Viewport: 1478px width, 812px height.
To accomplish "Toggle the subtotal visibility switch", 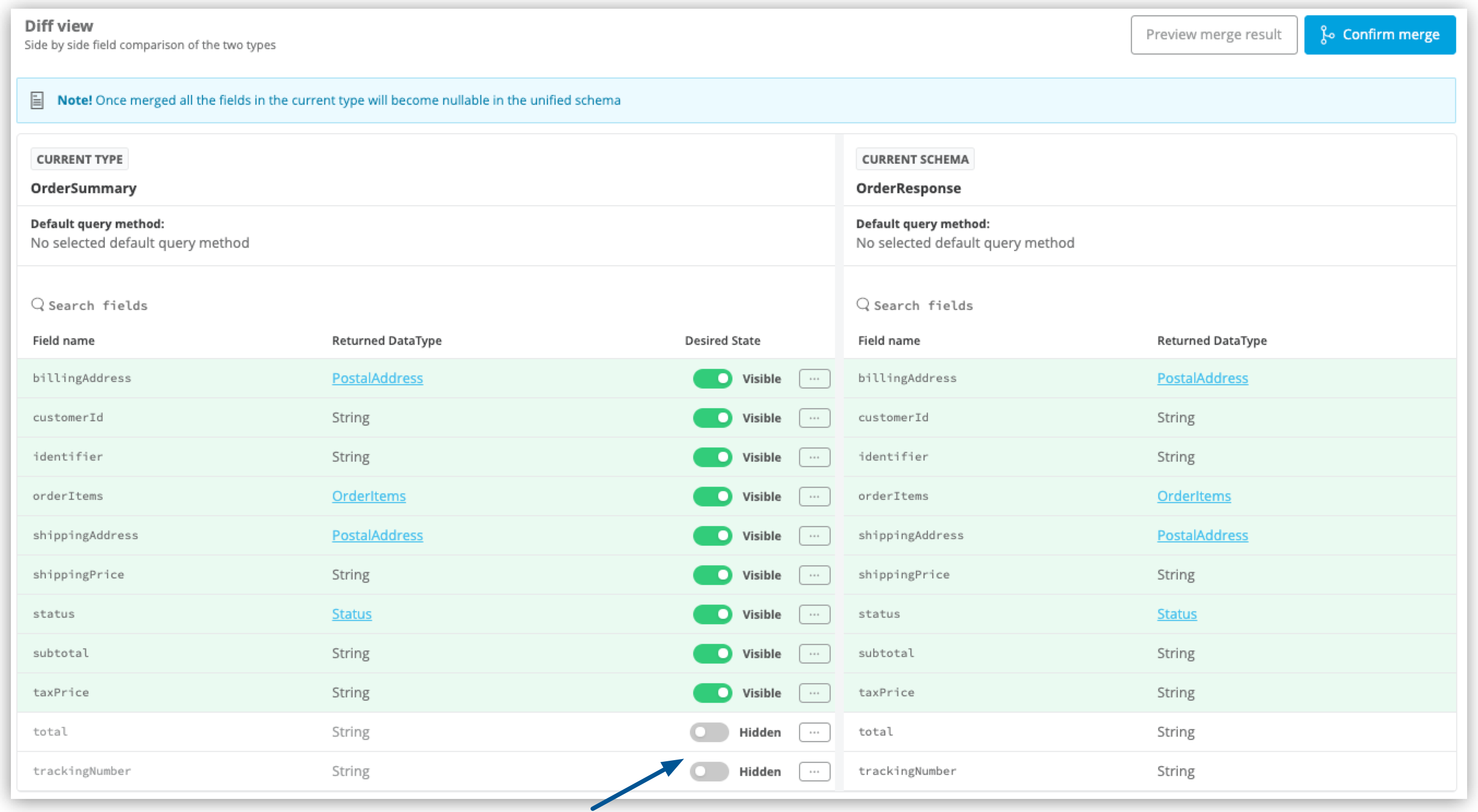I will coord(713,653).
